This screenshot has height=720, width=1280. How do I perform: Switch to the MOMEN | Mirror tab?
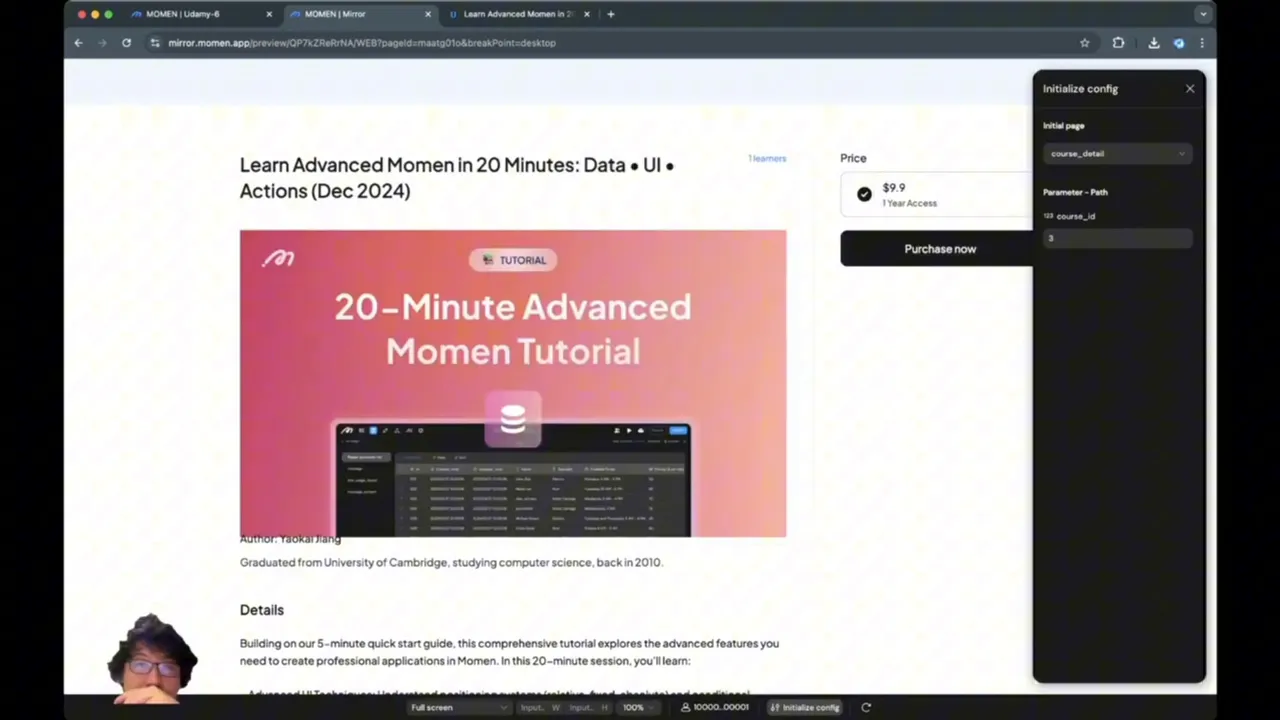[x=360, y=14]
